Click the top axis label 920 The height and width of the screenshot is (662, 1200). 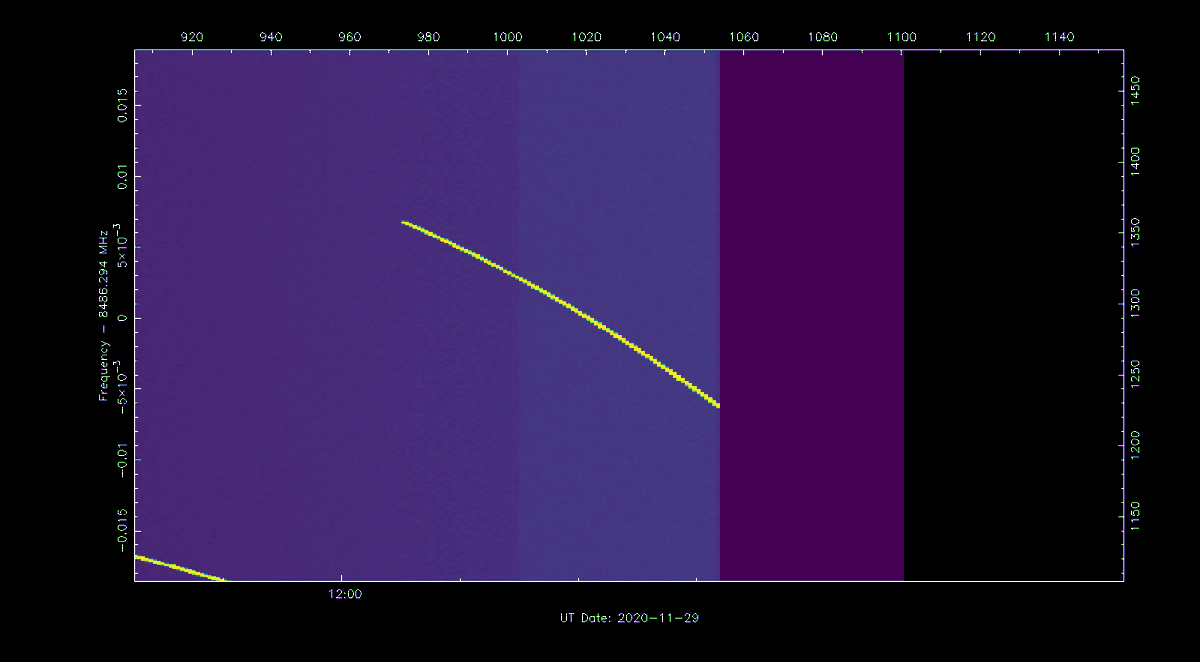click(192, 37)
